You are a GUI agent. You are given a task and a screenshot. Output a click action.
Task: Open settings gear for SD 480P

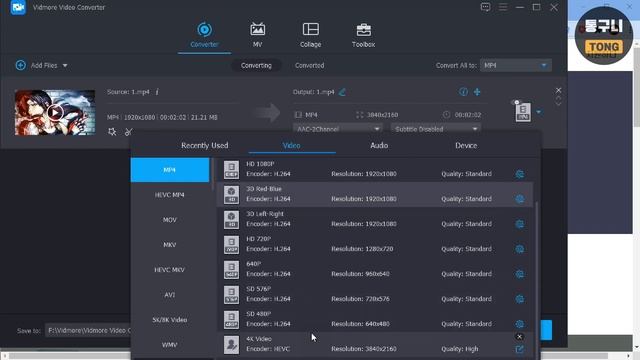[520, 324]
